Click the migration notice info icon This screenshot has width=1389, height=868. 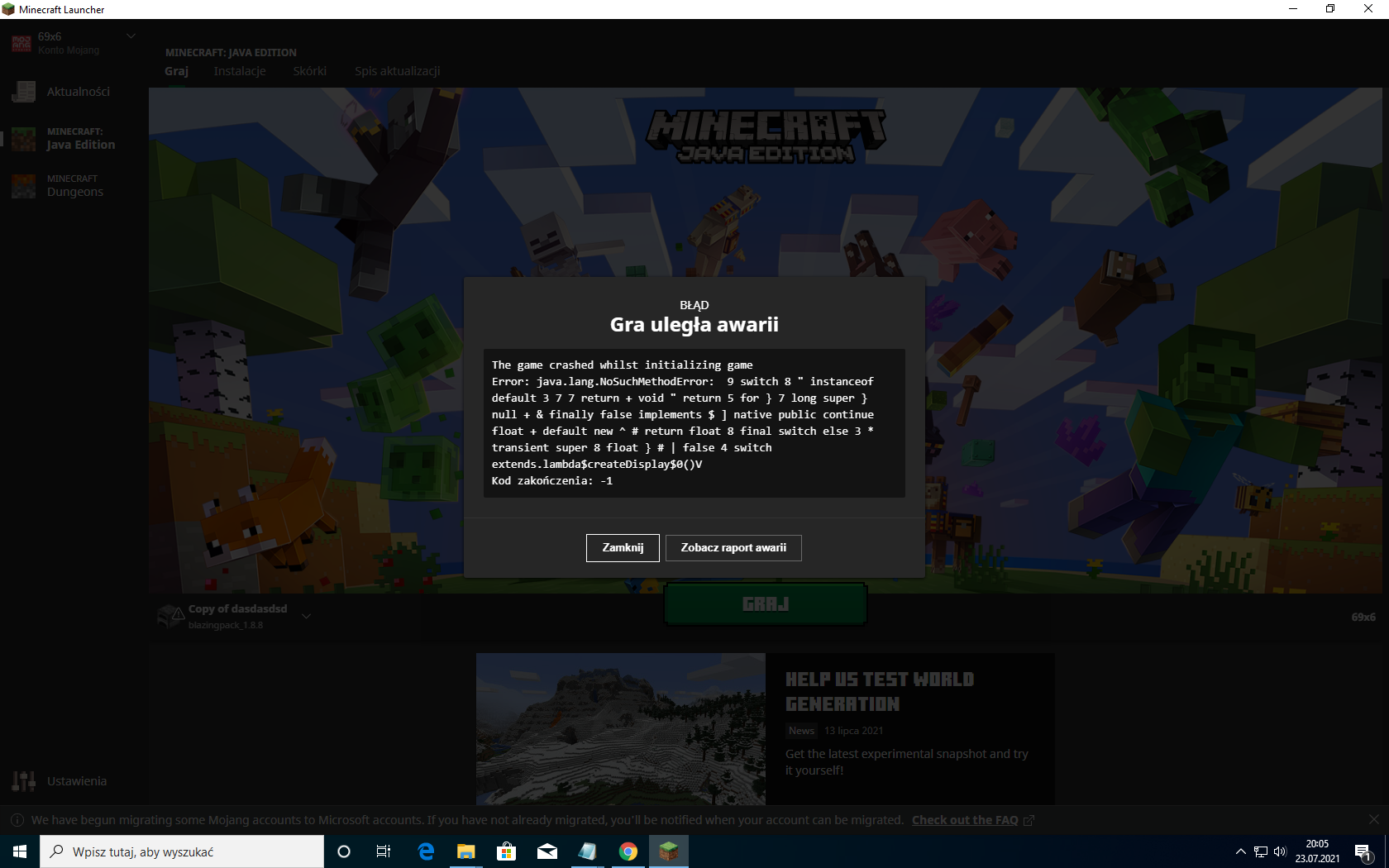point(17,820)
